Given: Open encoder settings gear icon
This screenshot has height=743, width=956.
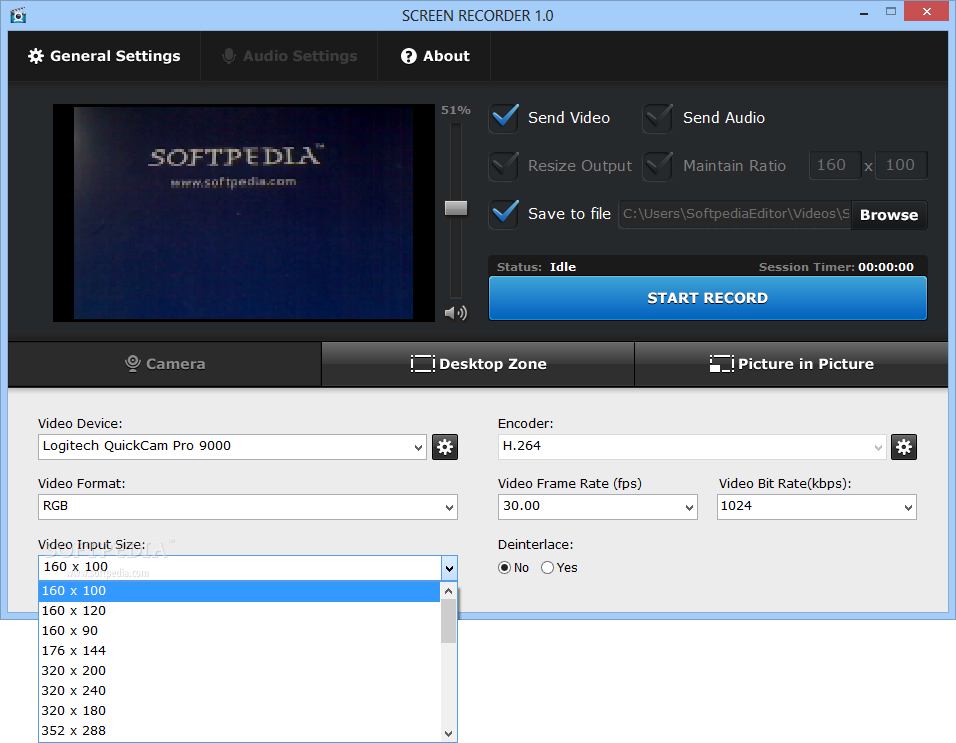Looking at the screenshot, I should [904, 447].
